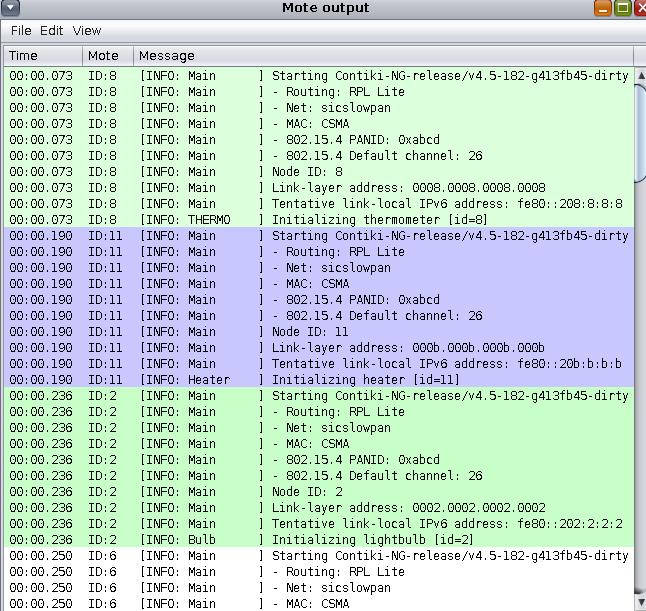Screen dimensions: 646x611
Task: Minimize the Mote output window
Action: click(x=603, y=7)
